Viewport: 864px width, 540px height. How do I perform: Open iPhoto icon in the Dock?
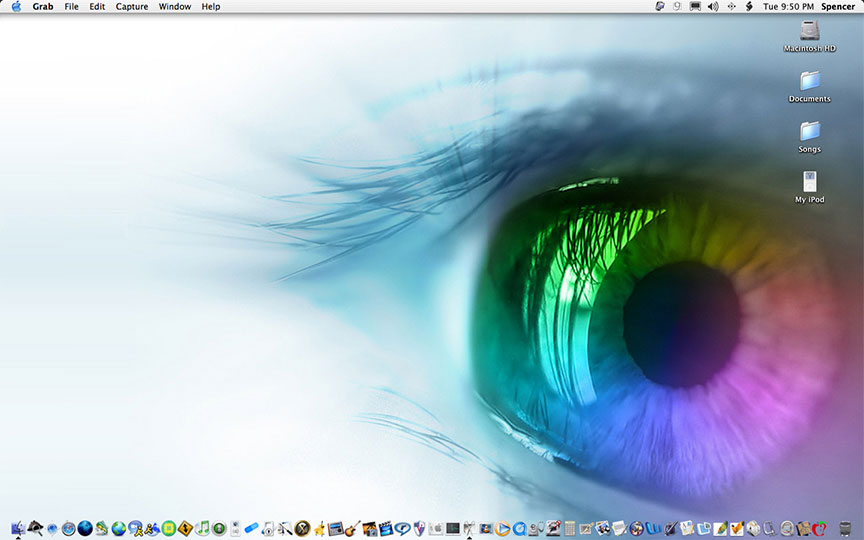[370, 529]
